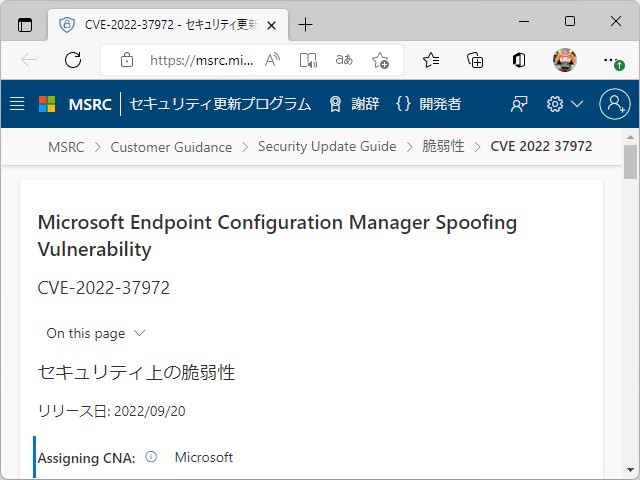The width and height of the screenshot is (640, 480).
Task: Open the Favorites list icon
Action: (431, 60)
